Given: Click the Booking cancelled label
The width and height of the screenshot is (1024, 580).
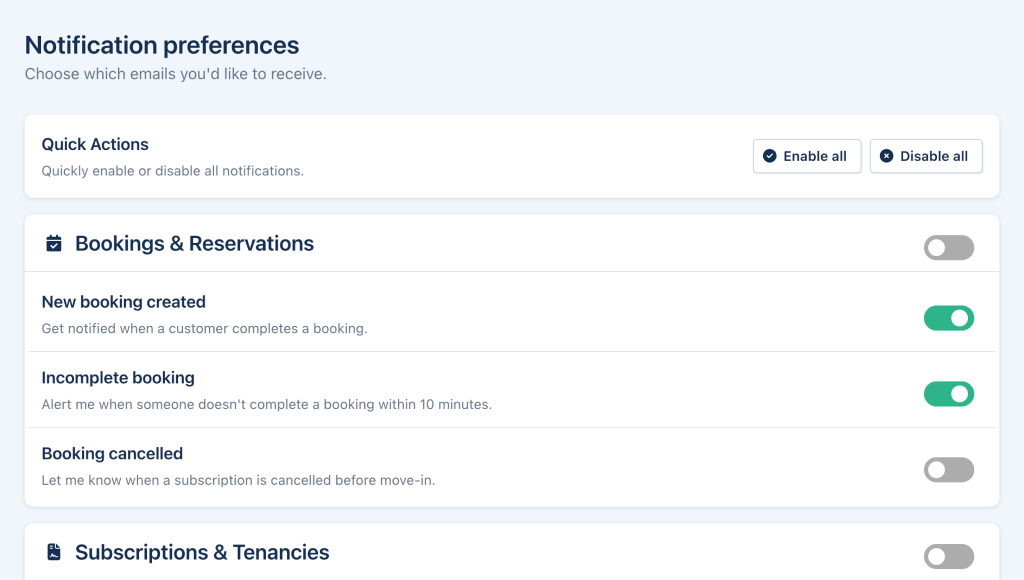Looking at the screenshot, I should coord(112,454).
